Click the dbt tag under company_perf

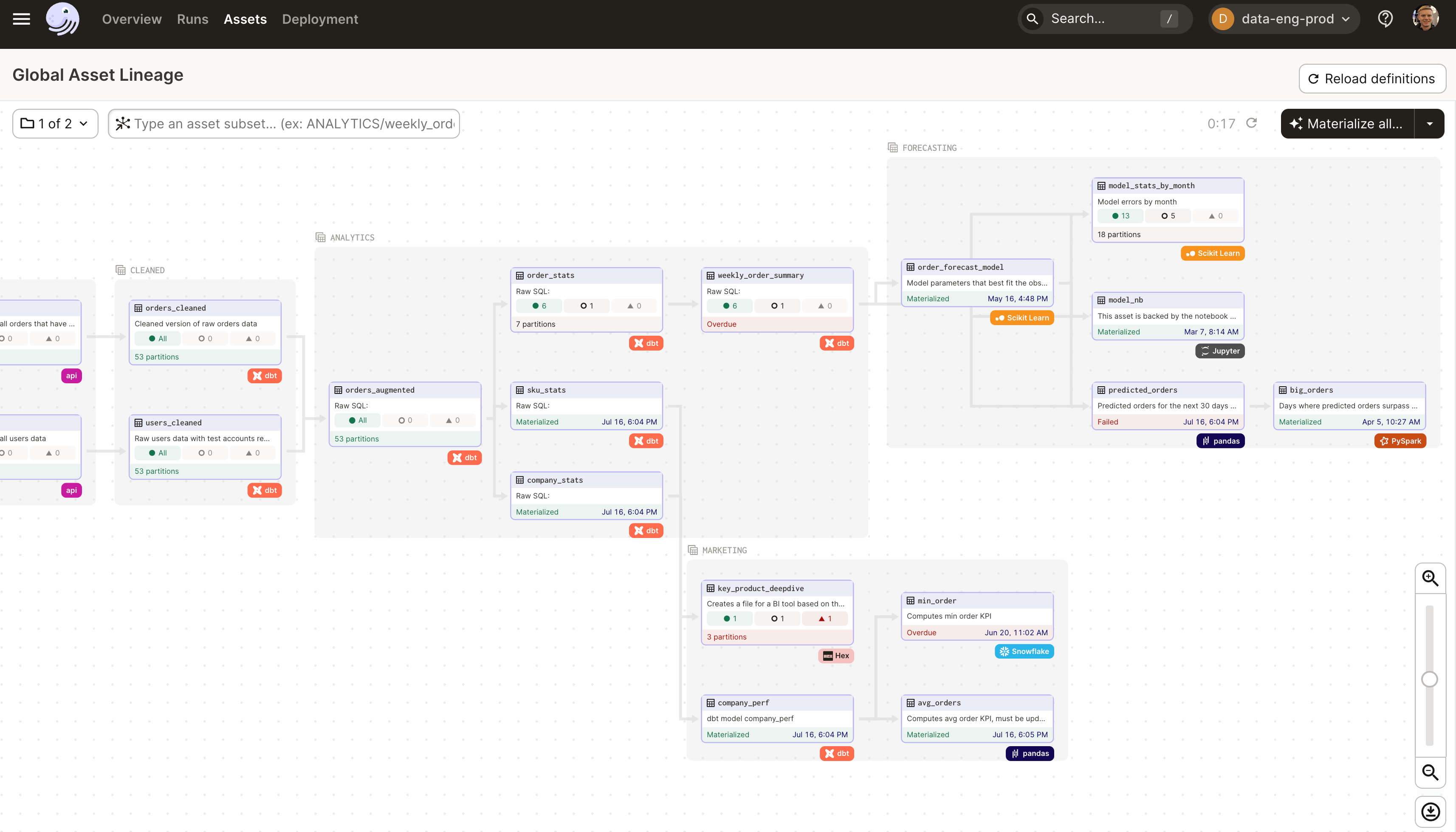[x=837, y=754]
